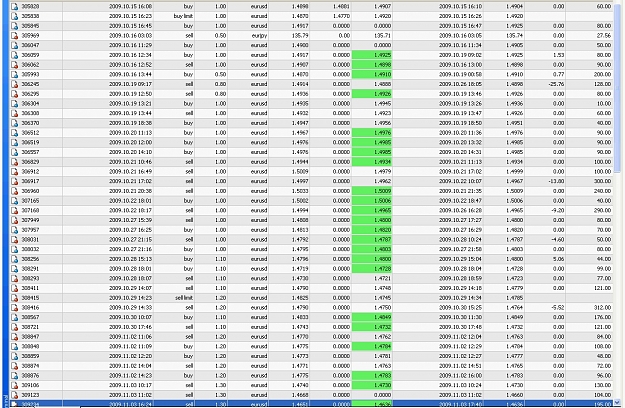
Task: Click the swap value '5.06'
Action: tap(559, 259)
